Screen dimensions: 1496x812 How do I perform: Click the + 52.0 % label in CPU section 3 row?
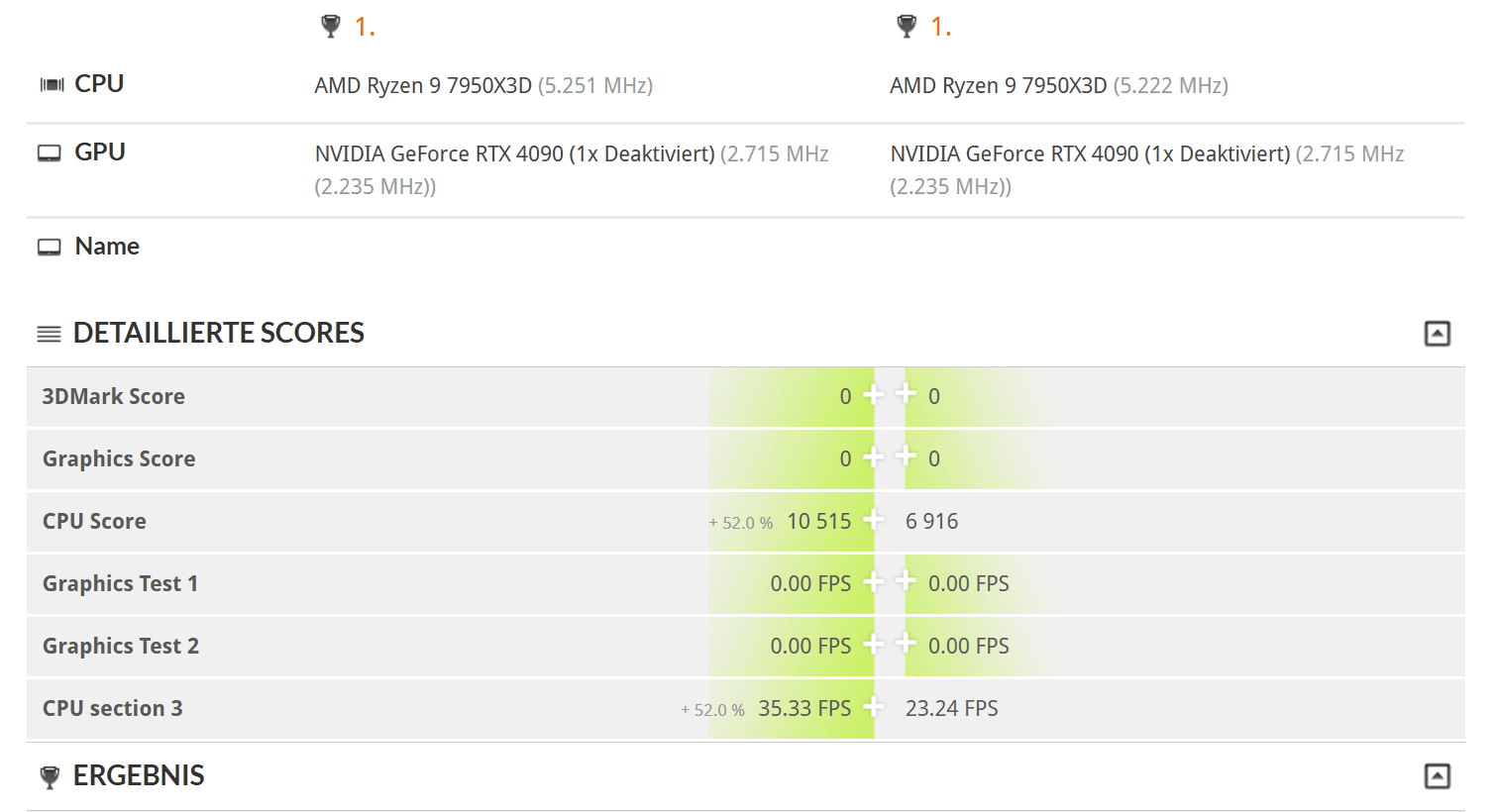(x=713, y=710)
